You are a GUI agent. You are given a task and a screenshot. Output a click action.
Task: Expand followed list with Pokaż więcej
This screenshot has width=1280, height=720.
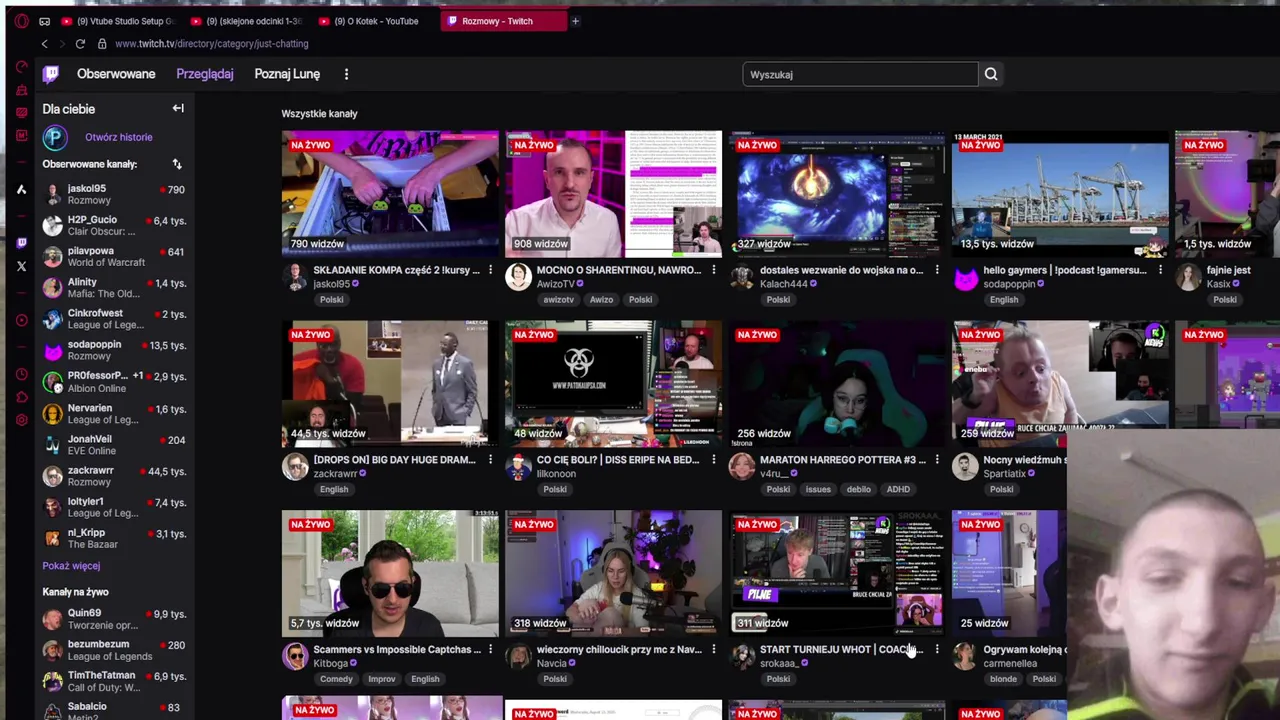tap(71, 566)
